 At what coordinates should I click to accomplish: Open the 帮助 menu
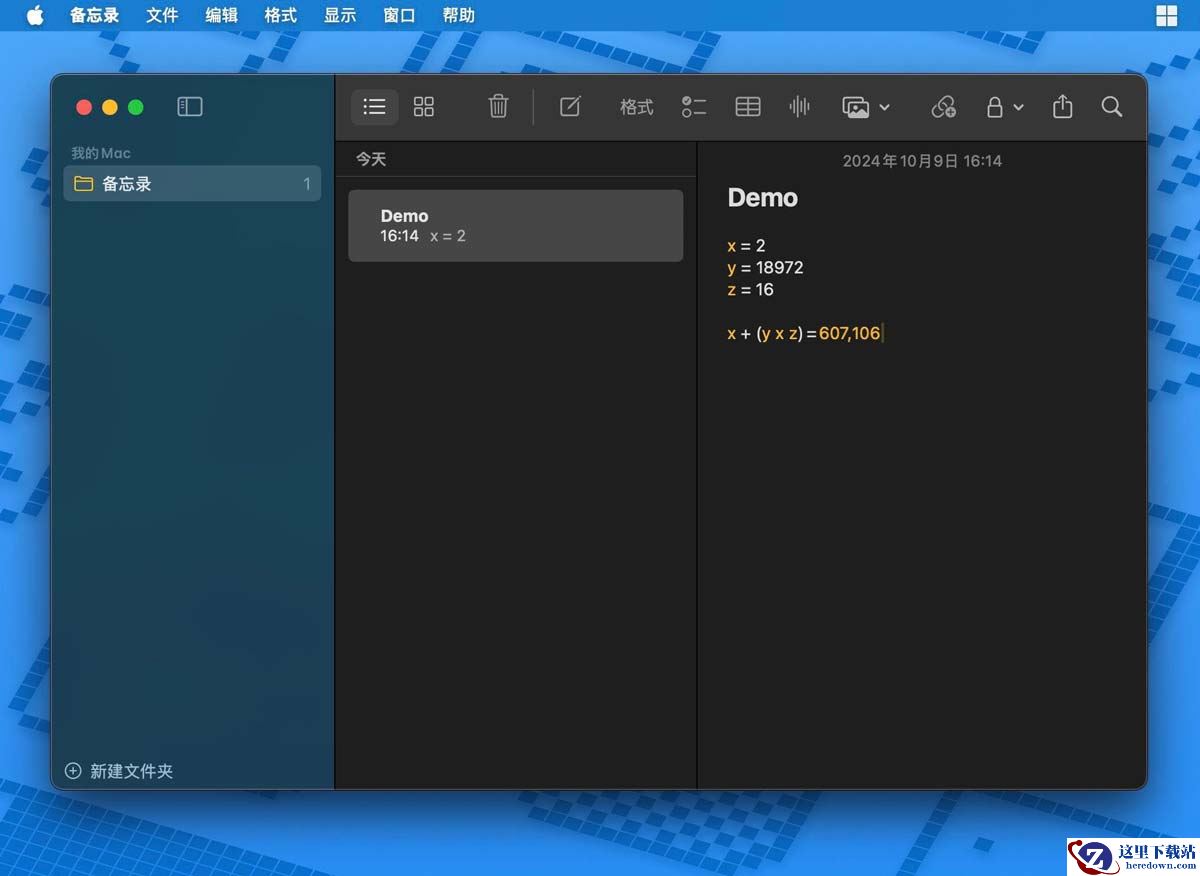click(x=459, y=15)
